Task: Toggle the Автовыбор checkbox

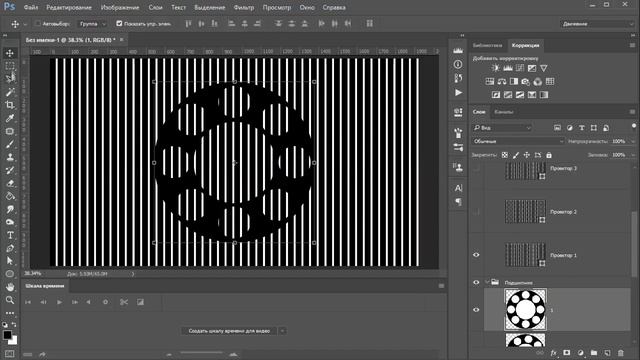Action: [38, 24]
